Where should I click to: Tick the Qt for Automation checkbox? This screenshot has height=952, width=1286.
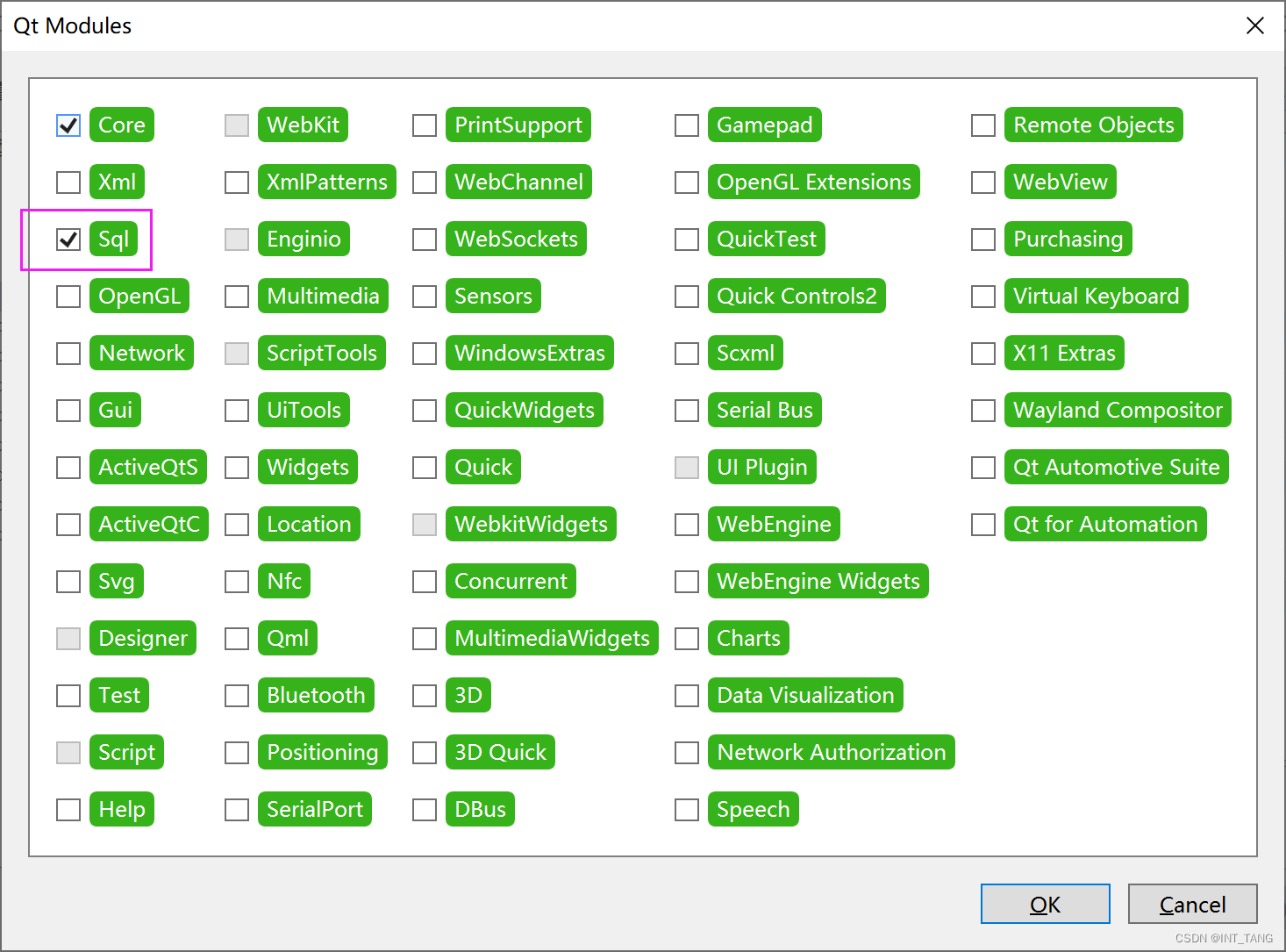click(983, 525)
